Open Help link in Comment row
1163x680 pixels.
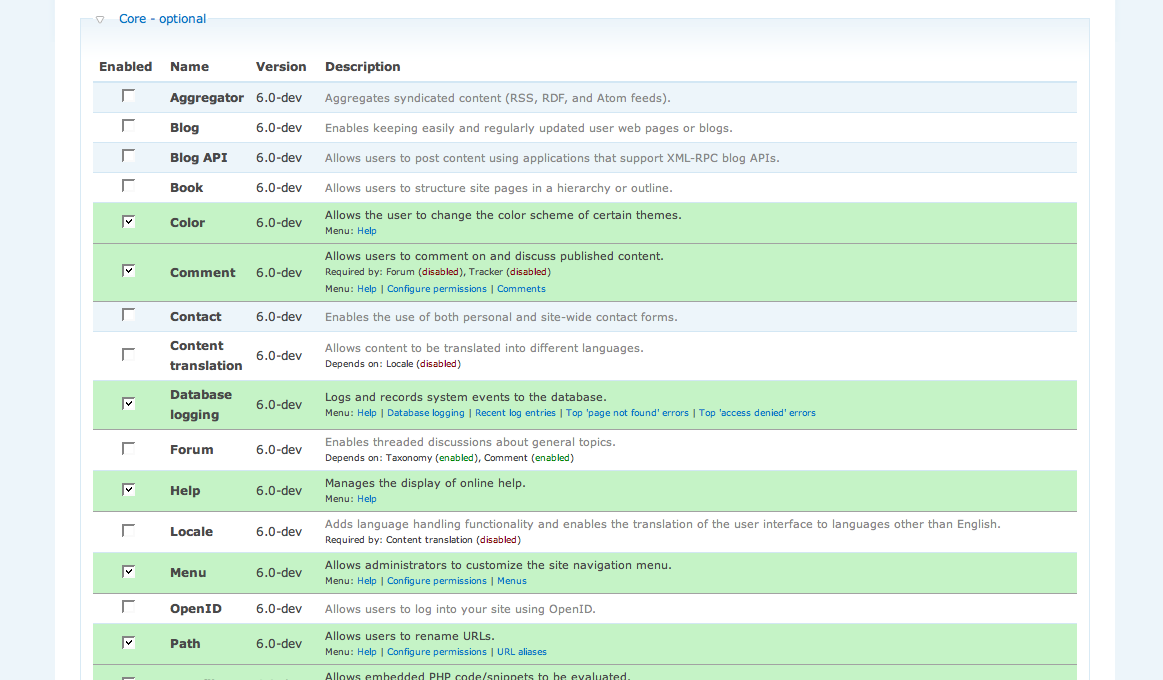tap(366, 288)
